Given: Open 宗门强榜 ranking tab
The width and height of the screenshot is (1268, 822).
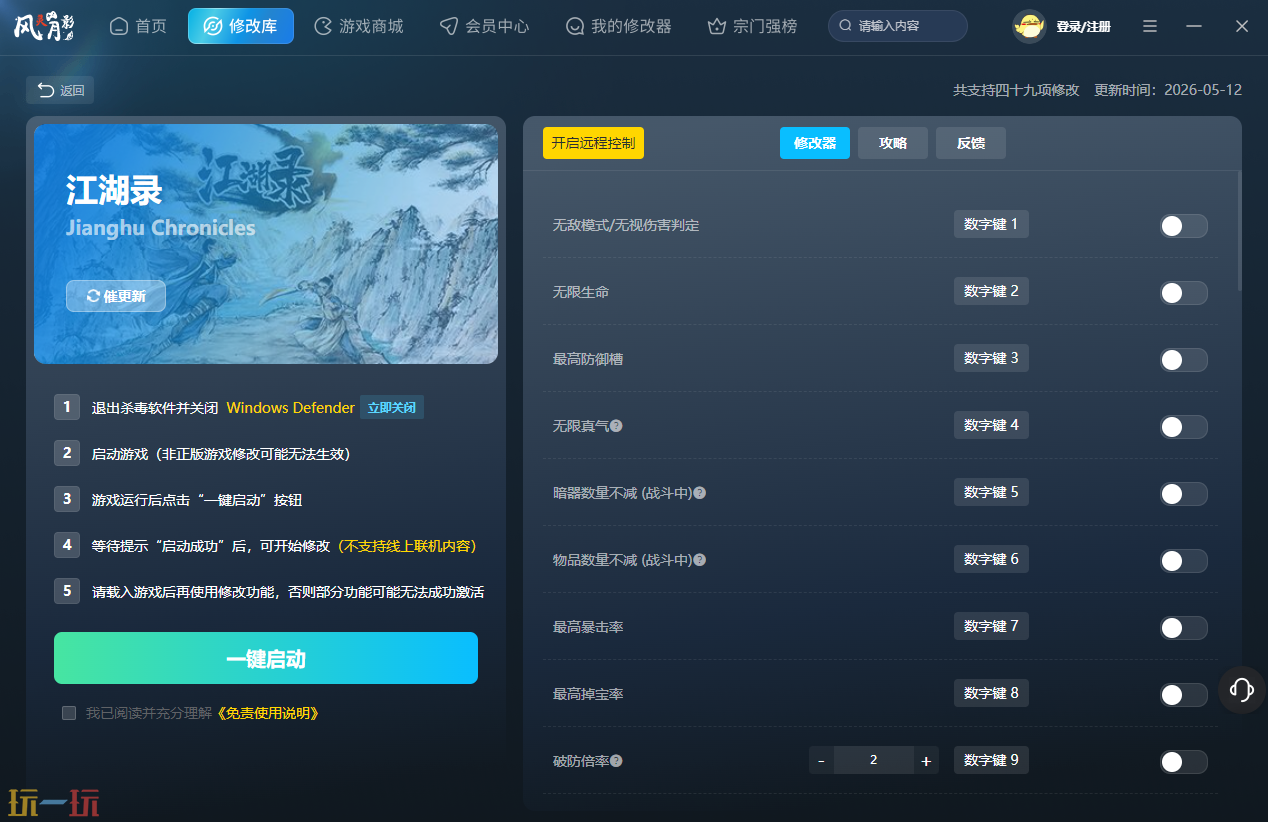Looking at the screenshot, I should [x=752, y=26].
